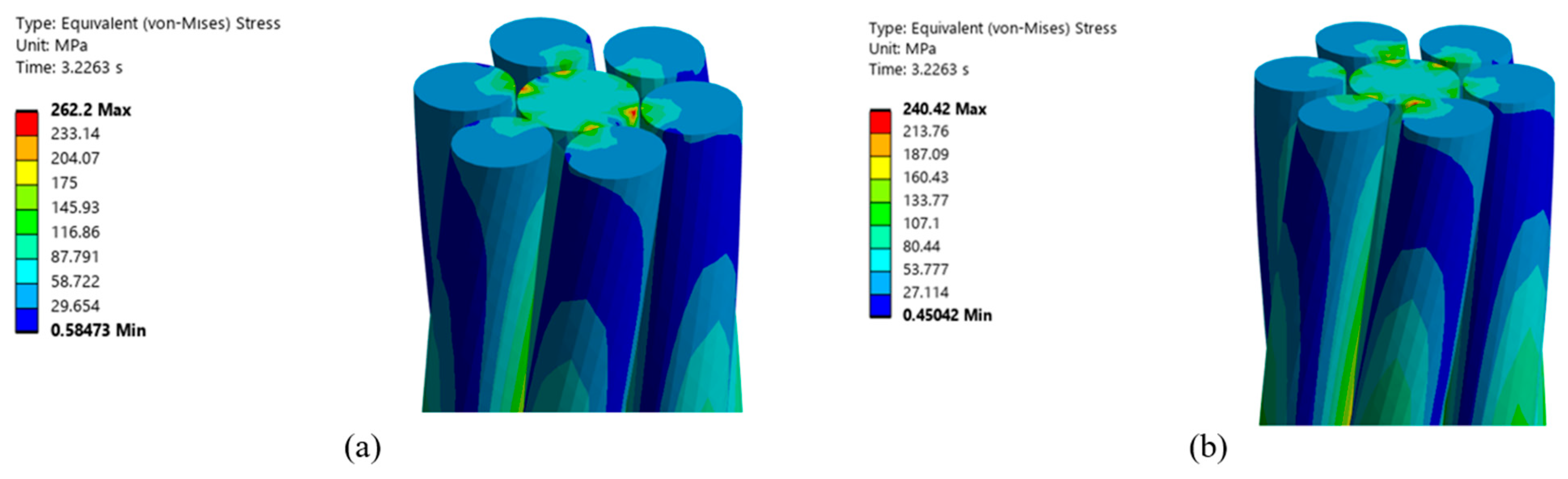Click the orange swatch in left legend
Viewport: 1568px width, 479px height.
pyautogui.click(x=26, y=148)
